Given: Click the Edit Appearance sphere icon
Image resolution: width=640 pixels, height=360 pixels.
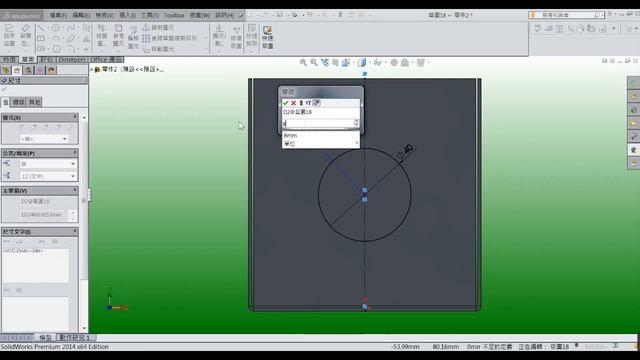Looking at the screenshot, I should [394, 62].
